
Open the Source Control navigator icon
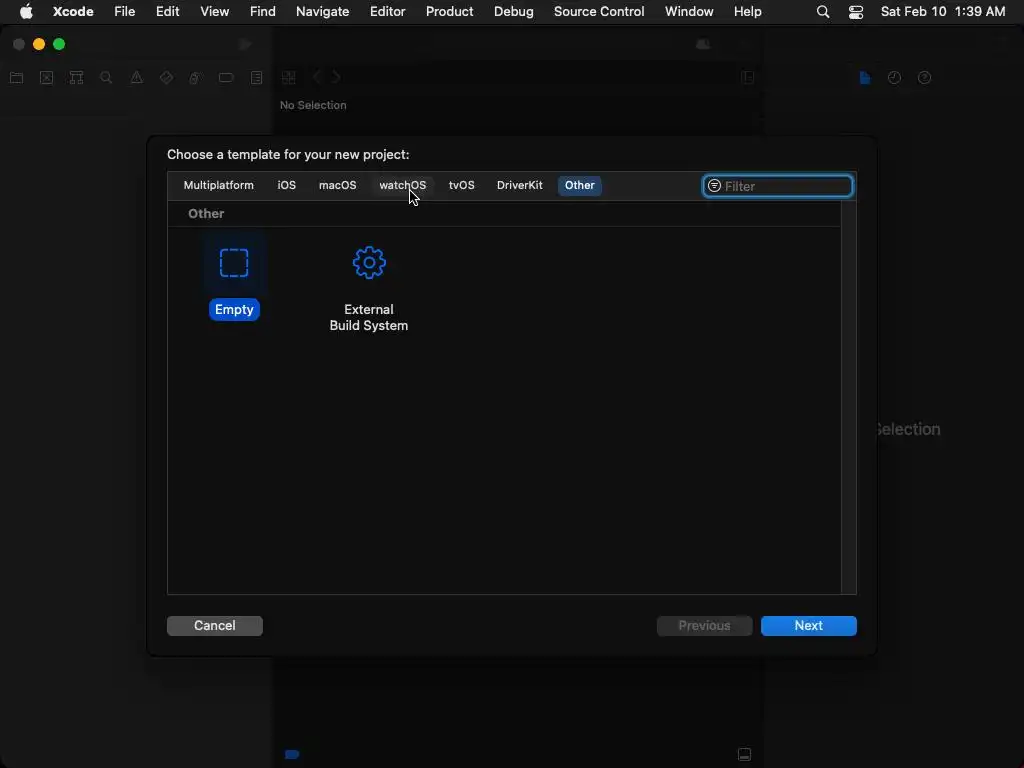click(46, 78)
